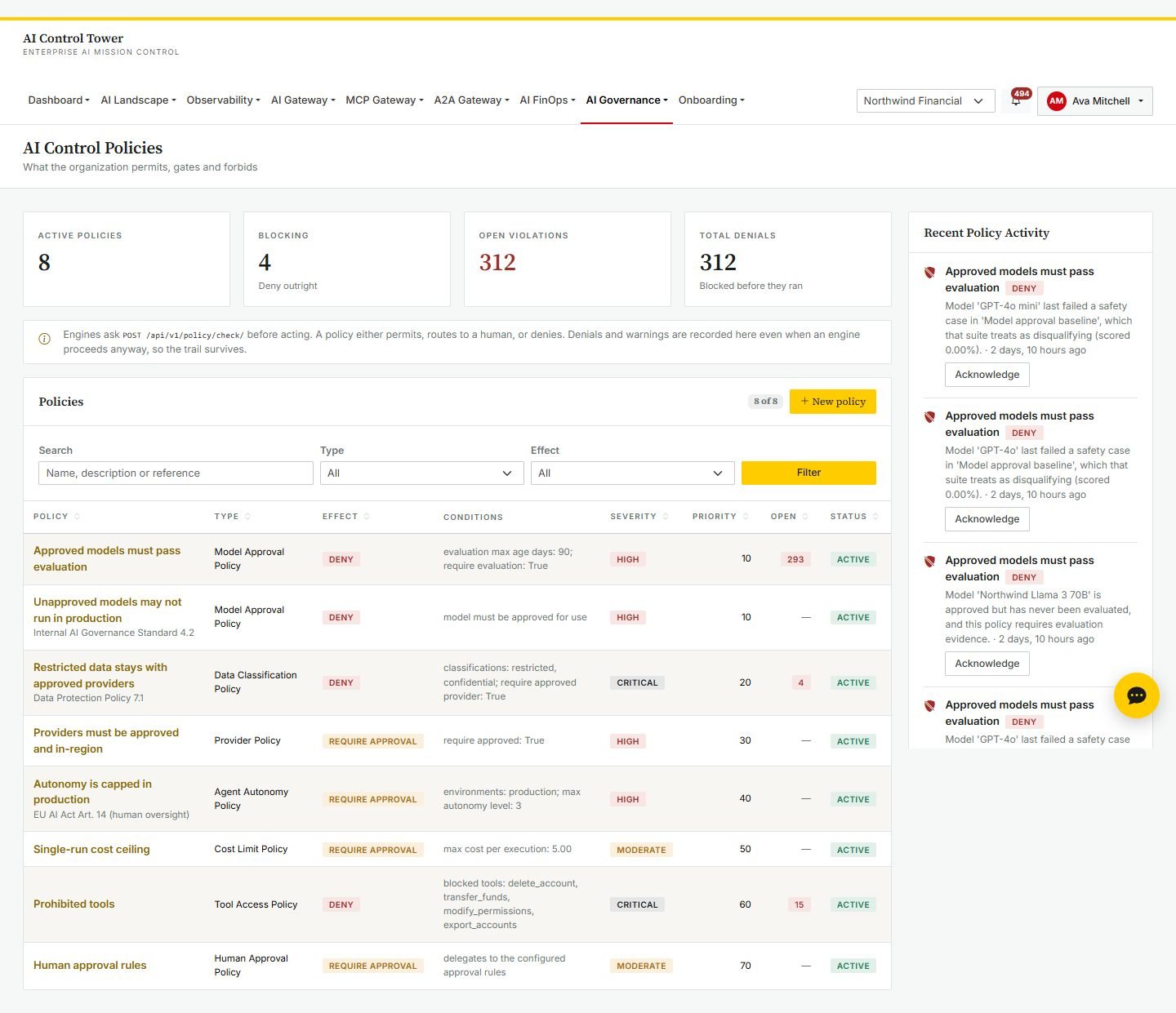Apply filters with the Filter button

[x=808, y=473]
